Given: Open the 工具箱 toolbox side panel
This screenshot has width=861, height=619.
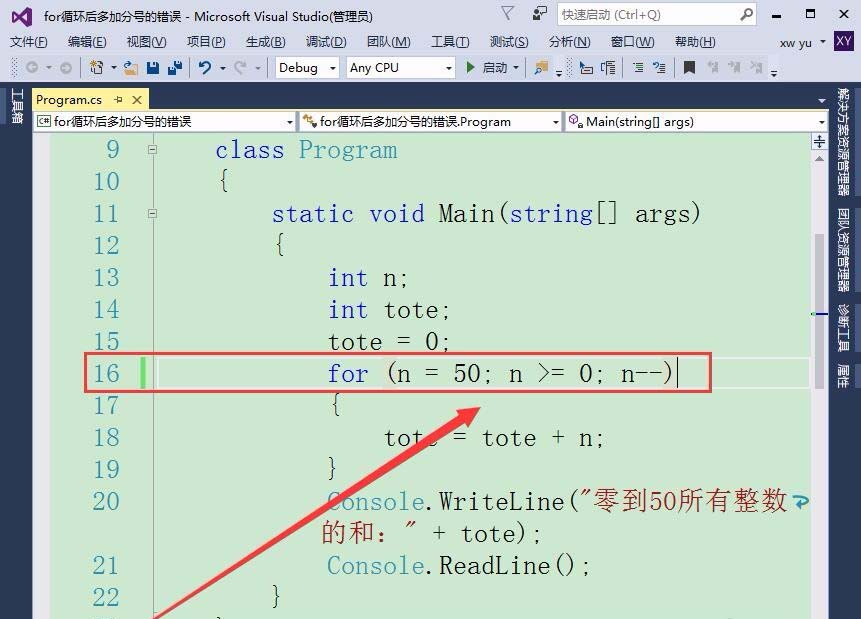Looking at the screenshot, I should 17,106.
